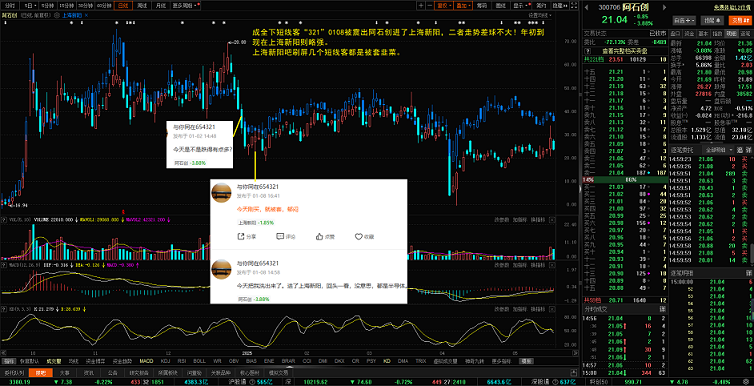Image resolution: width=754 pixels, height=386 pixels.
Task: Toggle 成交量 volume indicator
Action: click(54, 361)
